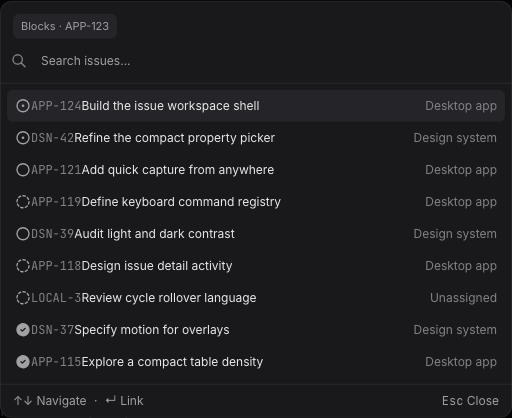Click the return-key Link icon

point(111,400)
